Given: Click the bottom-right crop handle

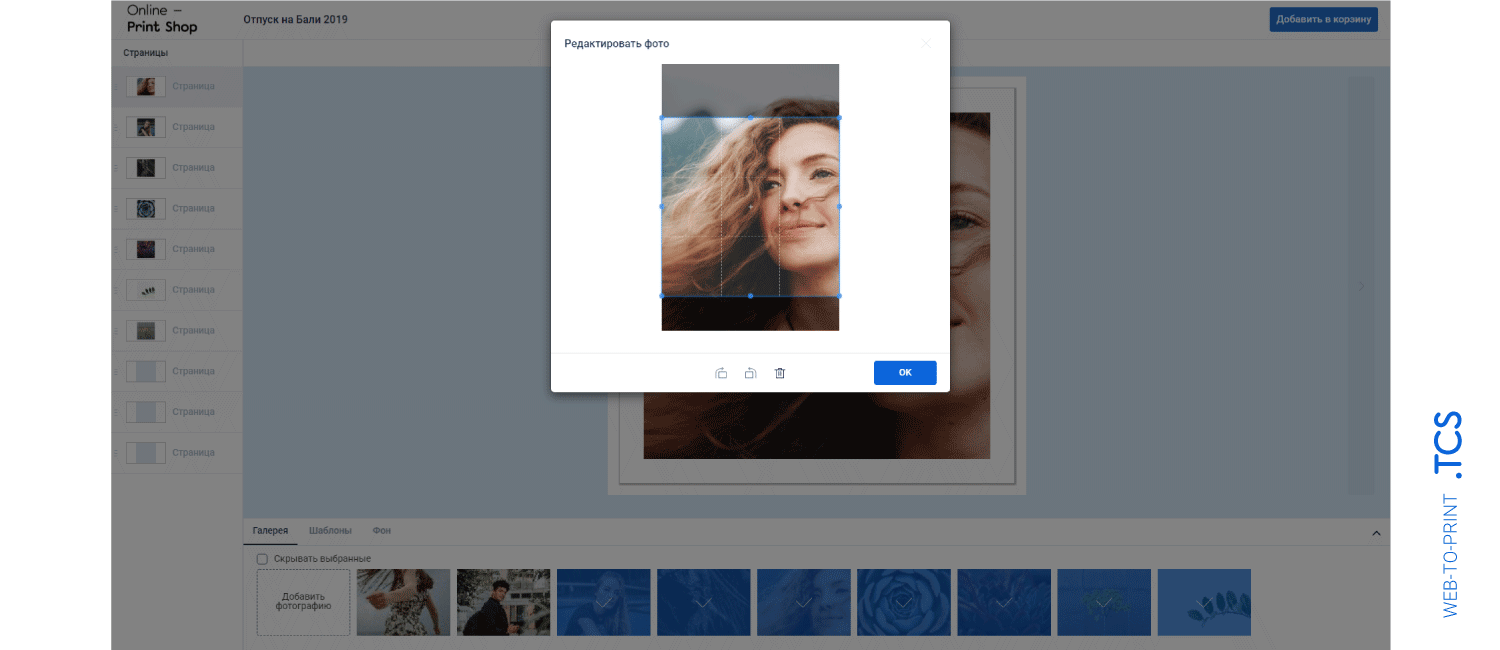Looking at the screenshot, I should pos(839,296).
